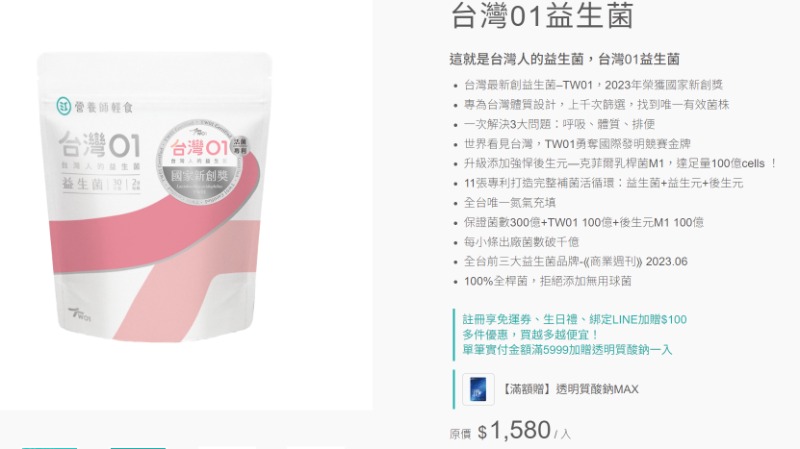Open the 透明質酸鈉MAX gift product thumbnail

(478, 389)
